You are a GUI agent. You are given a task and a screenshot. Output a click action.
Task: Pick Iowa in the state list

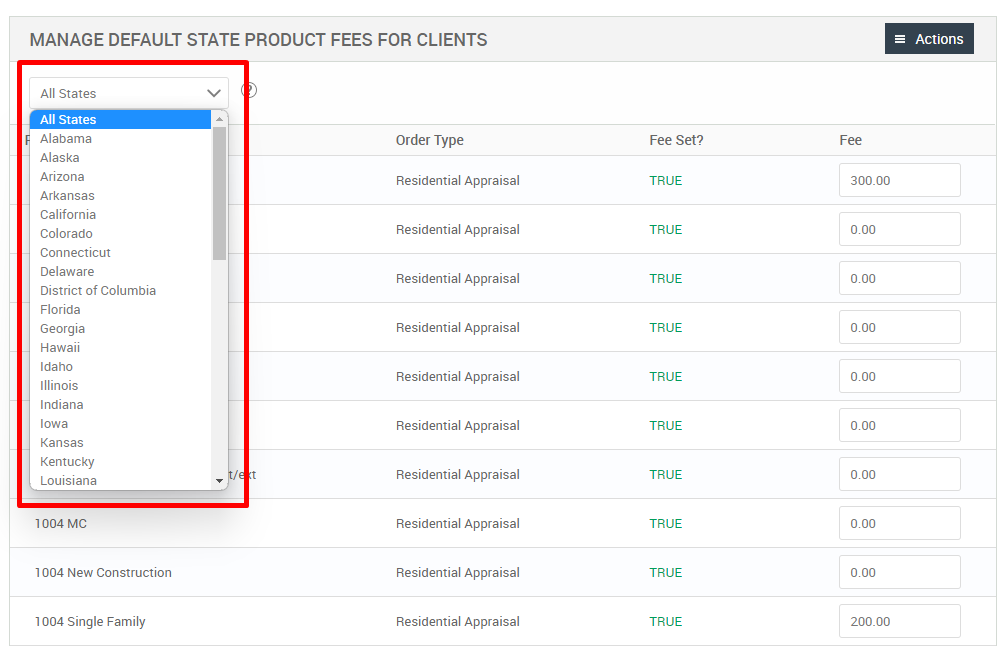[x=121, y=424]
